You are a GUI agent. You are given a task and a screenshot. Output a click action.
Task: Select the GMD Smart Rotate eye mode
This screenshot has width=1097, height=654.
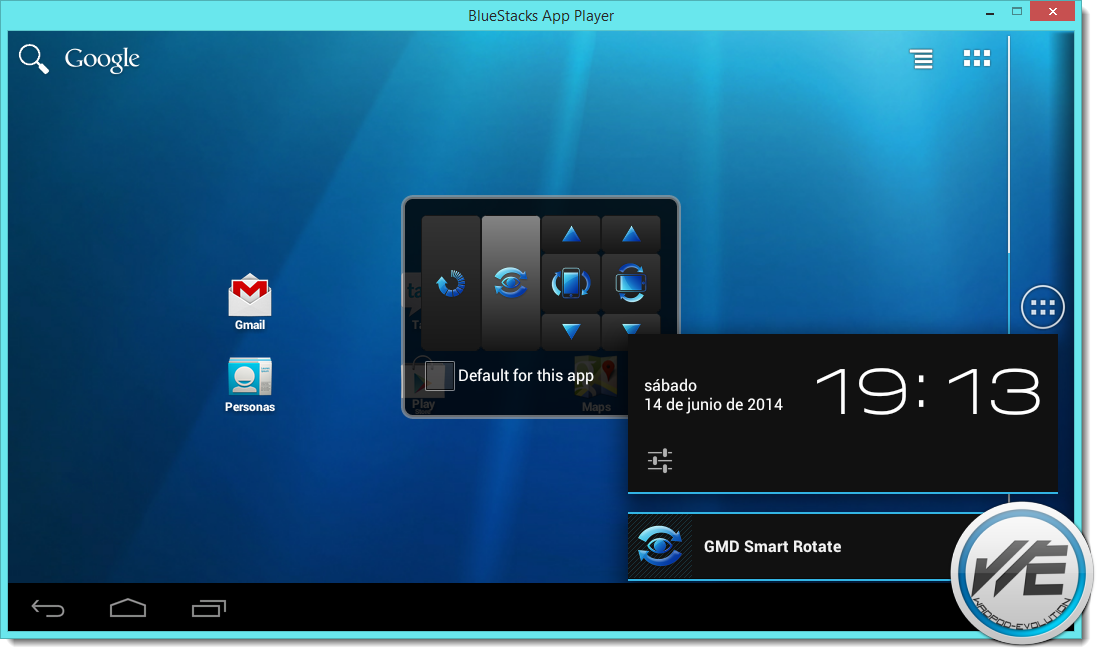point(511,283)
